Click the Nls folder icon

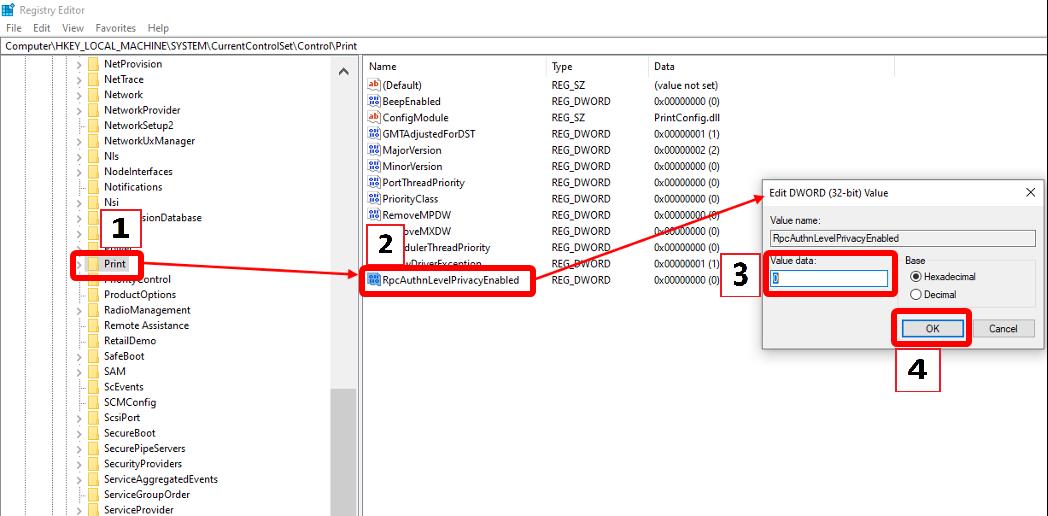[x=93, y=156]
